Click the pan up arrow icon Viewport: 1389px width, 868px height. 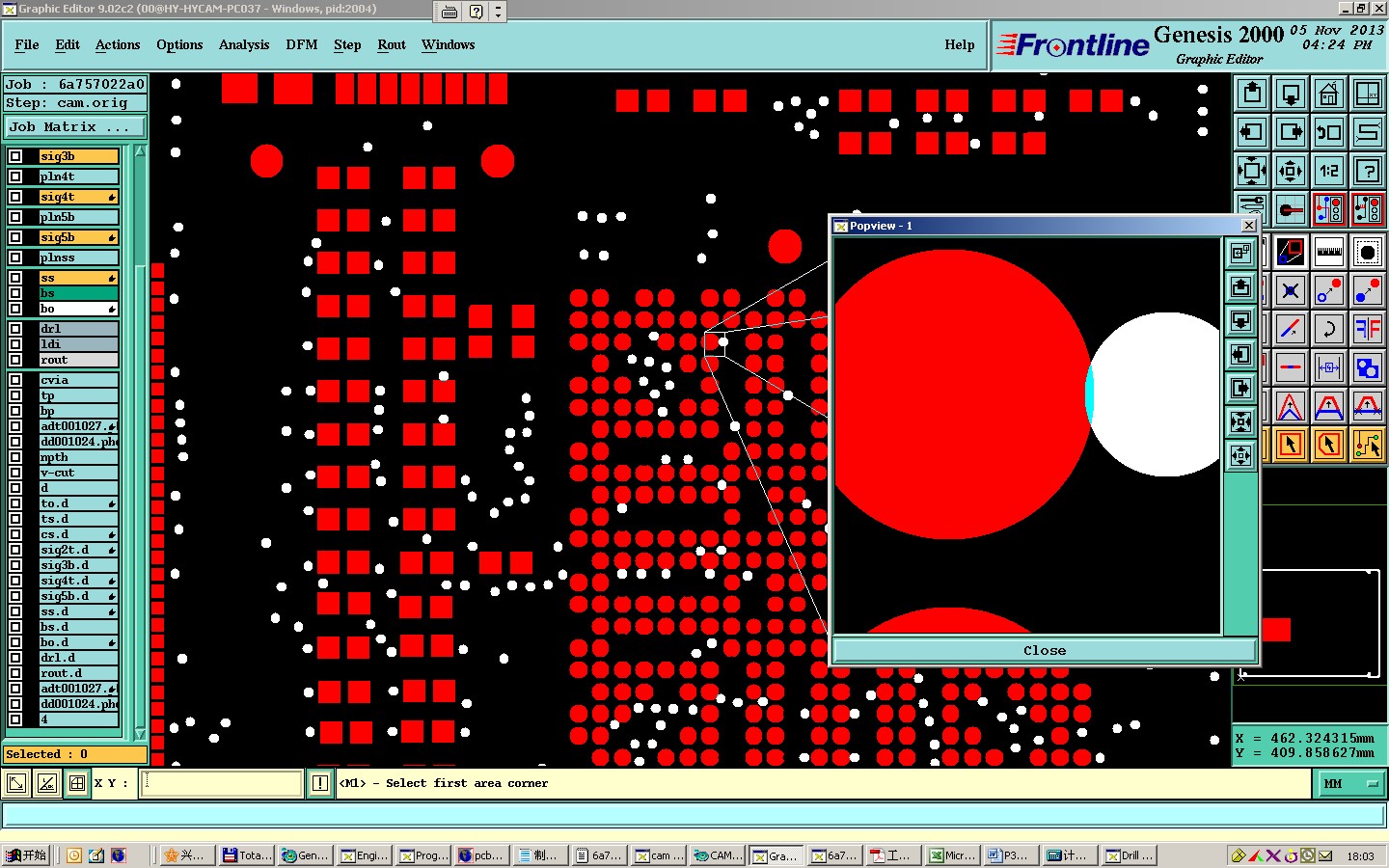coord(1252,94)
